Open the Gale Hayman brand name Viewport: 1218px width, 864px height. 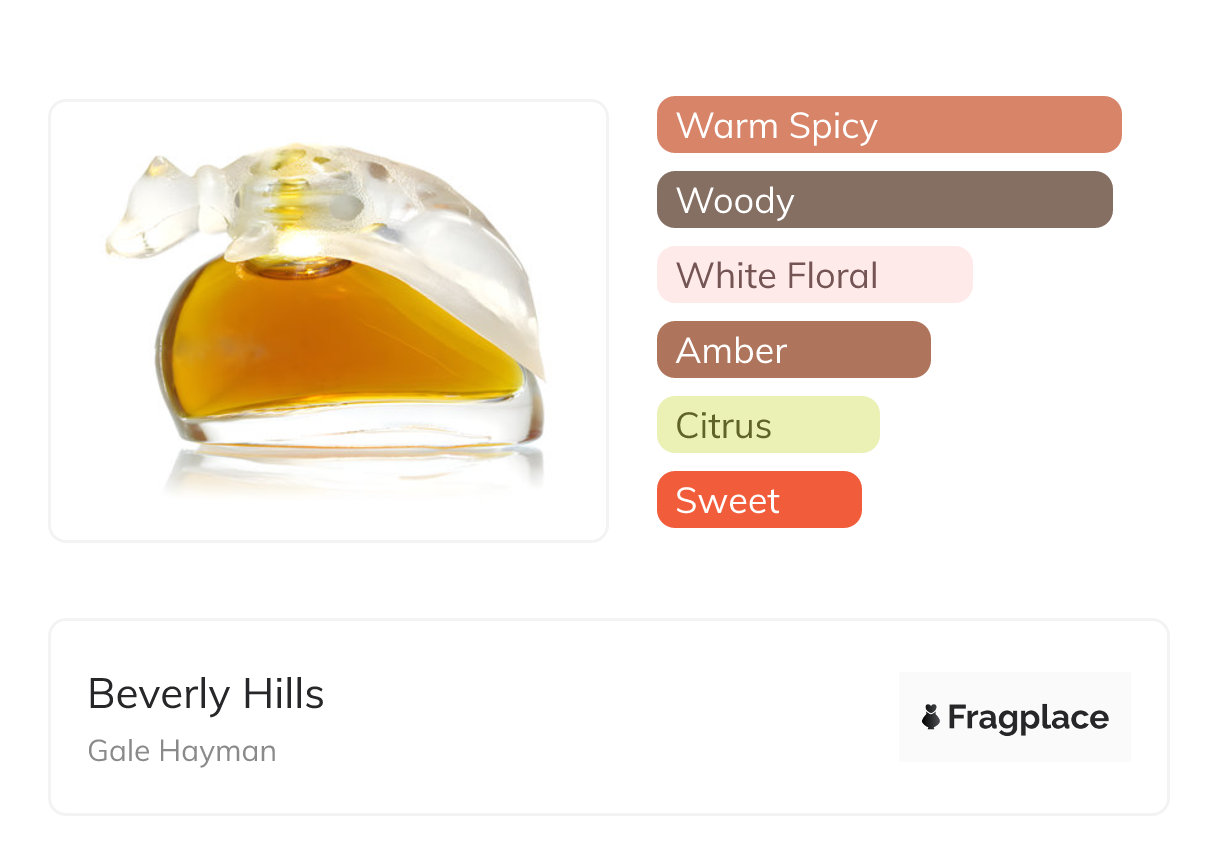click(x=182, y=751)
